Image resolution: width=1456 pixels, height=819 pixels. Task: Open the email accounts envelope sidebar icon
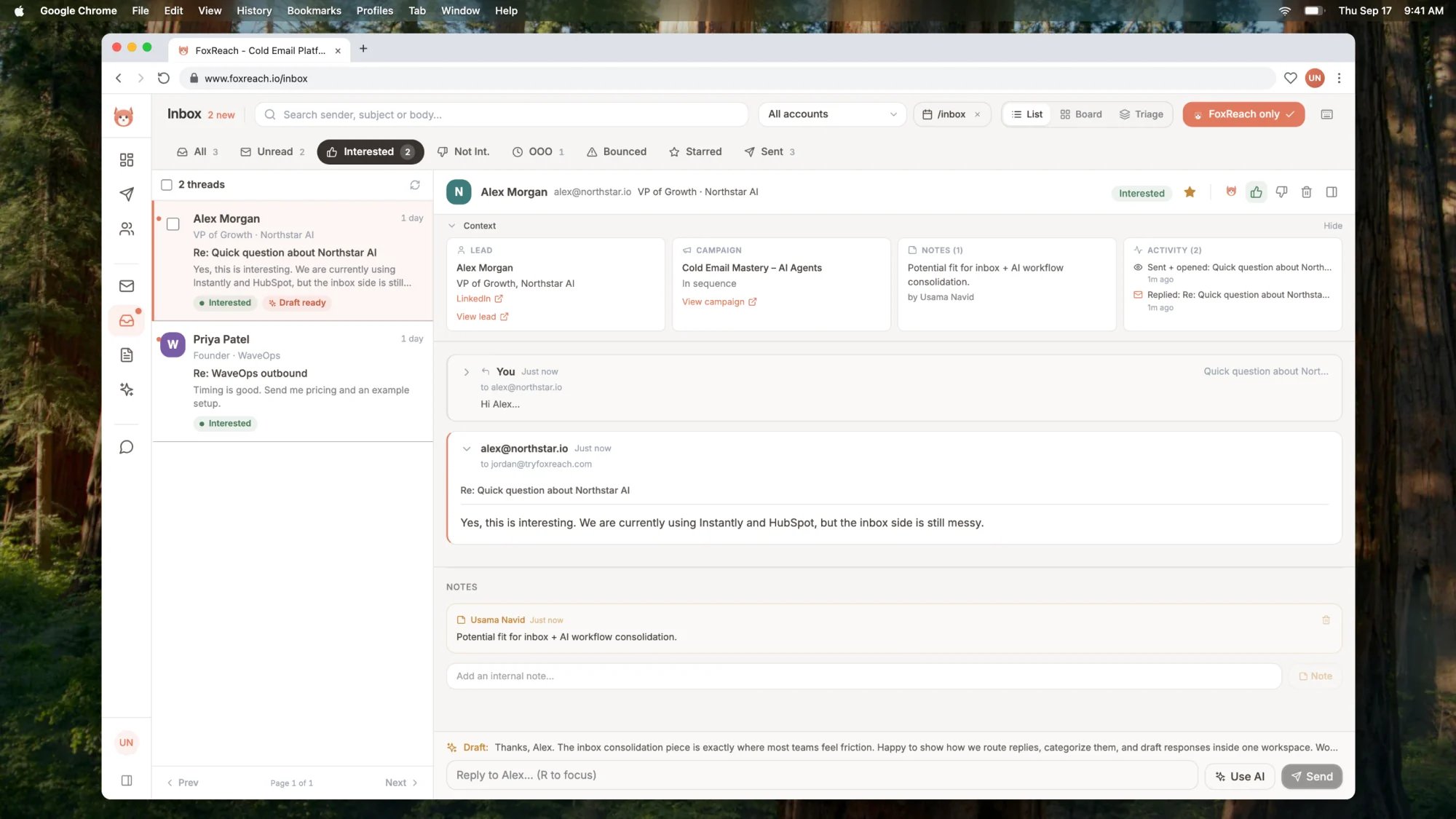[127, 286]
